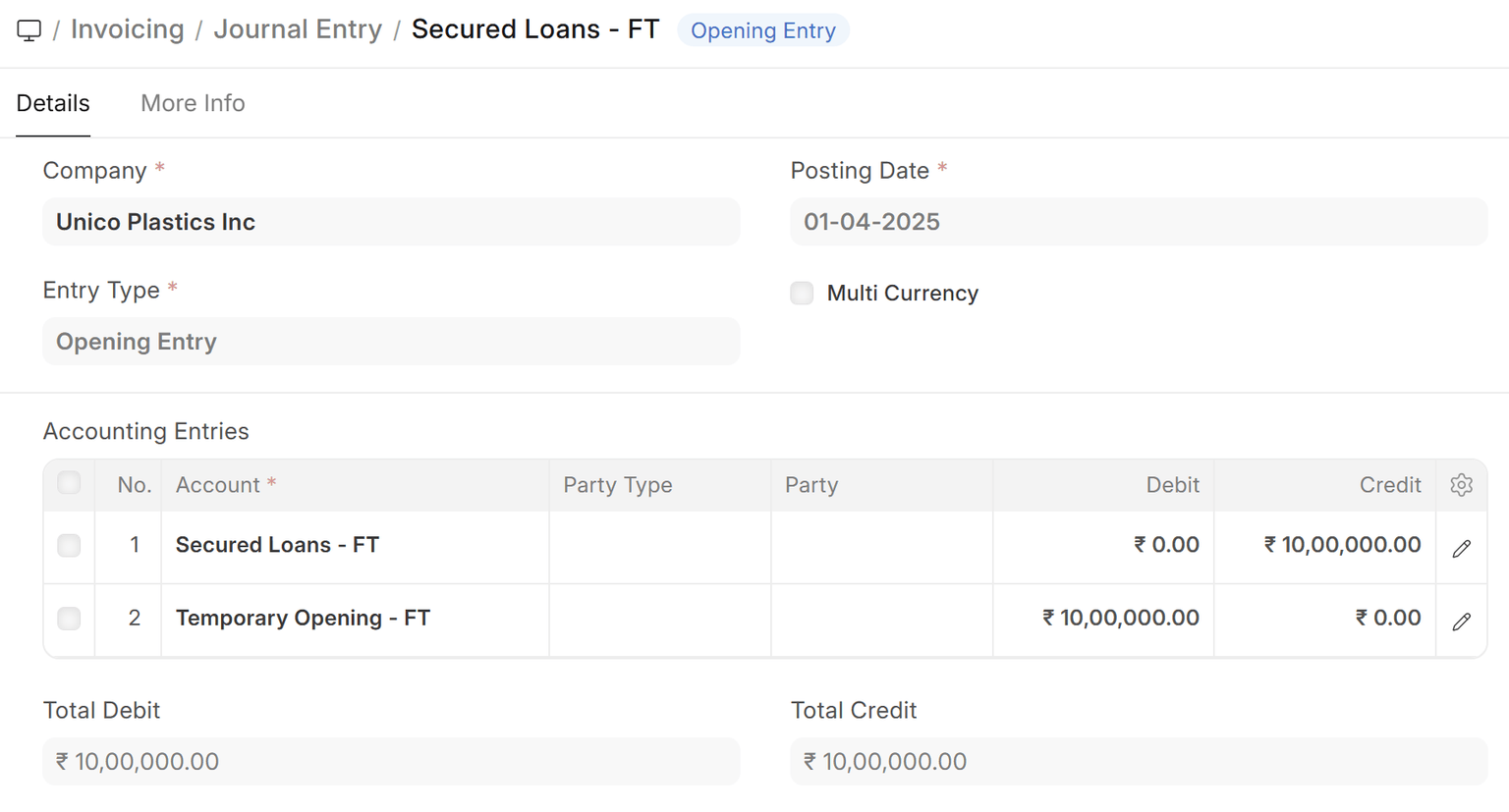
Task: Click the Total Debit field
Action: coord(391,761)
